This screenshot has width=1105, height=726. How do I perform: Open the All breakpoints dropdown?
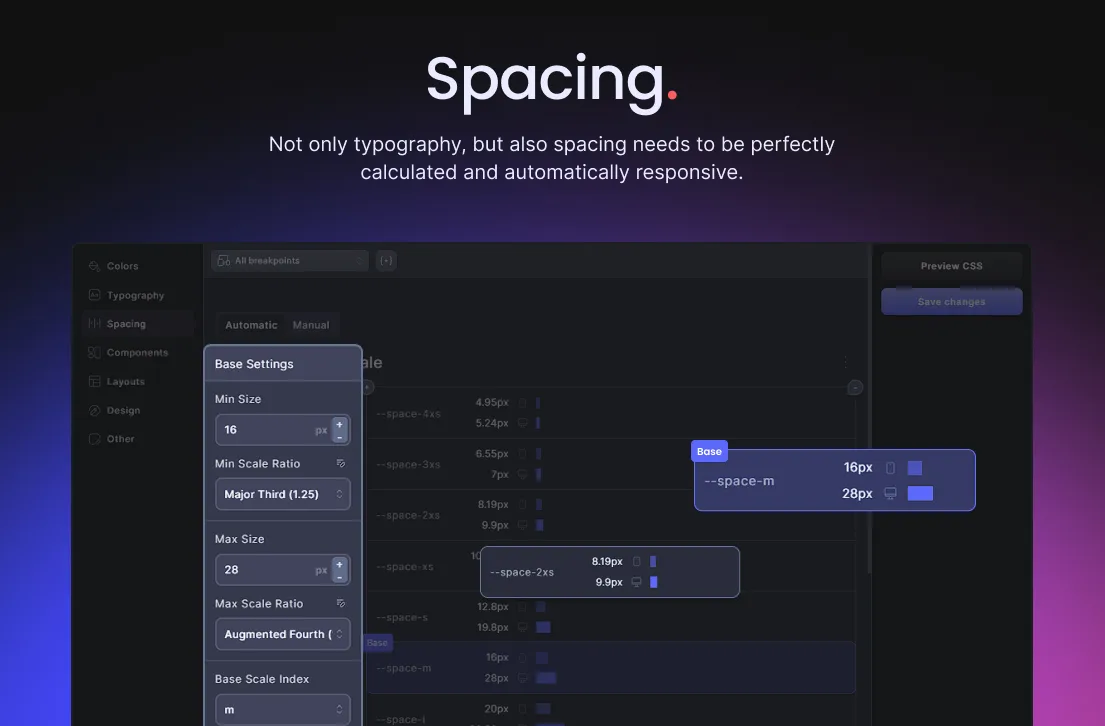tap(290, 261)
